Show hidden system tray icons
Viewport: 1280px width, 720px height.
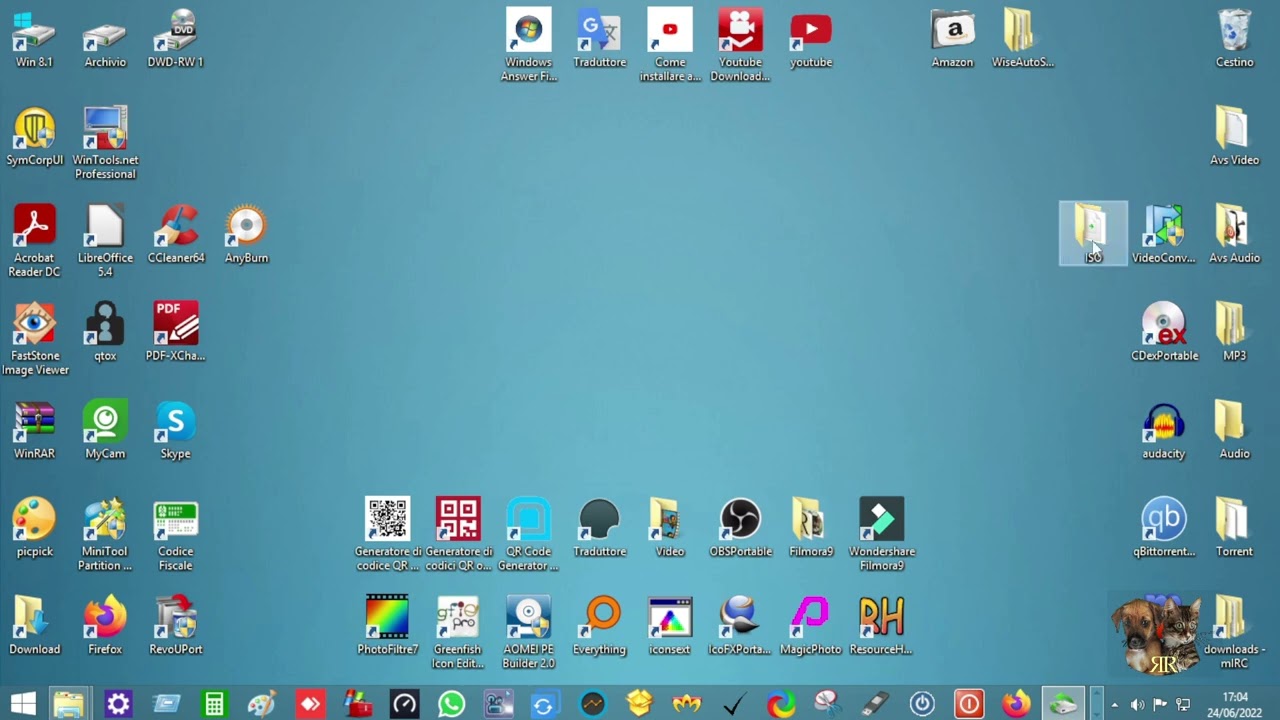[x=1114, y=705]
